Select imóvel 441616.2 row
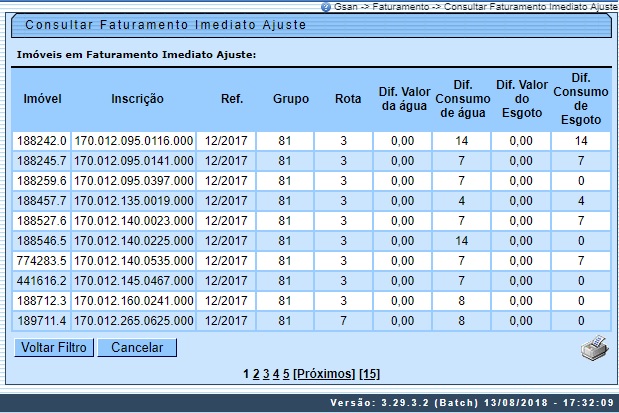 pyautogui.click(x=42, y=281)
